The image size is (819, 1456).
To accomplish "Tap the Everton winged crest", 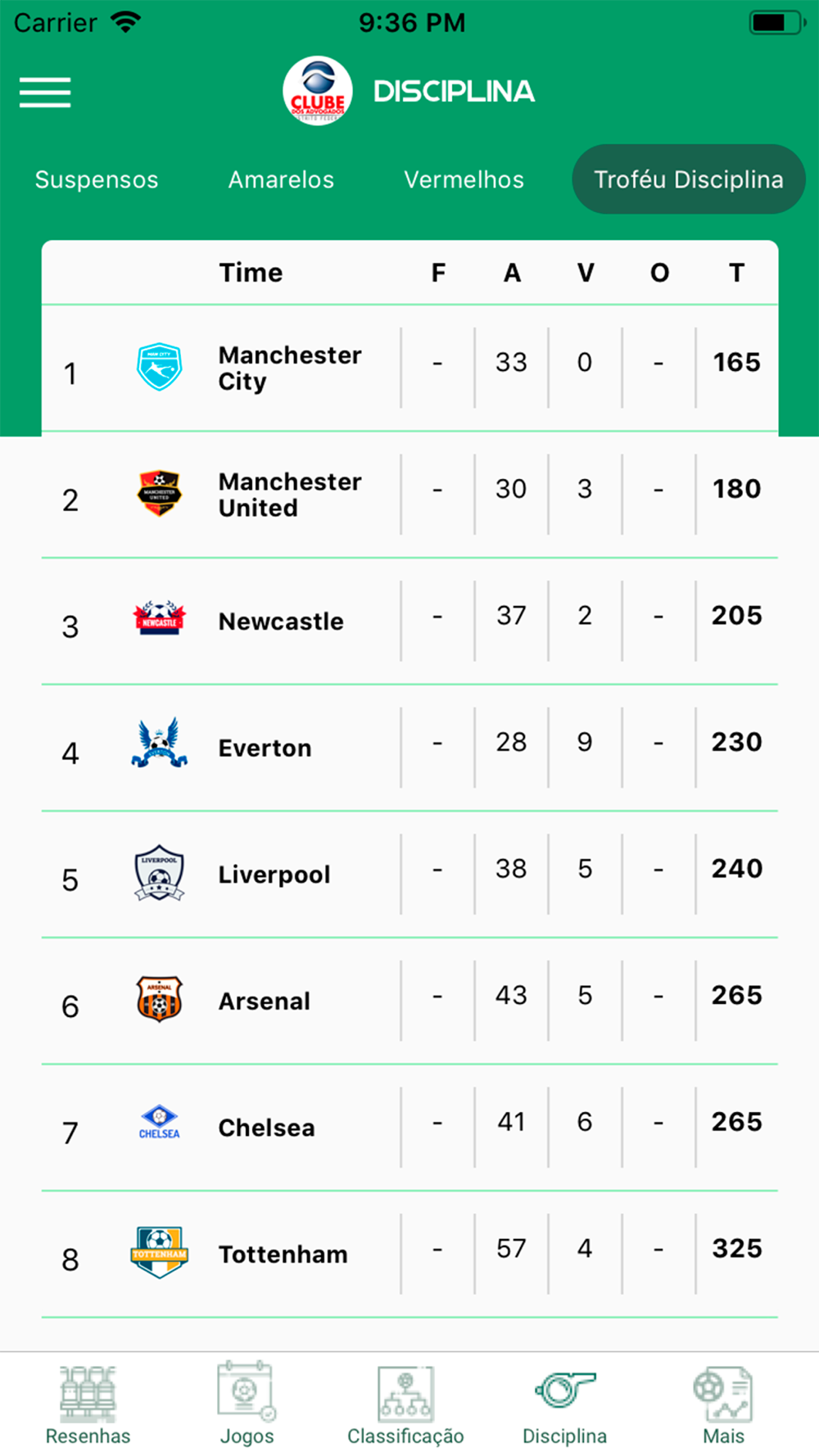I will (x=159, y=744).
